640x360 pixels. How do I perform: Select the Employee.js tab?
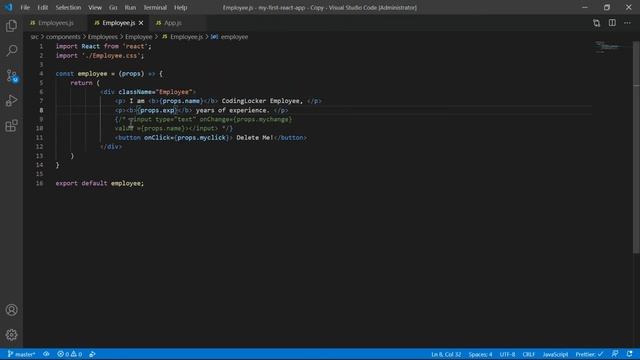point(118,23)
